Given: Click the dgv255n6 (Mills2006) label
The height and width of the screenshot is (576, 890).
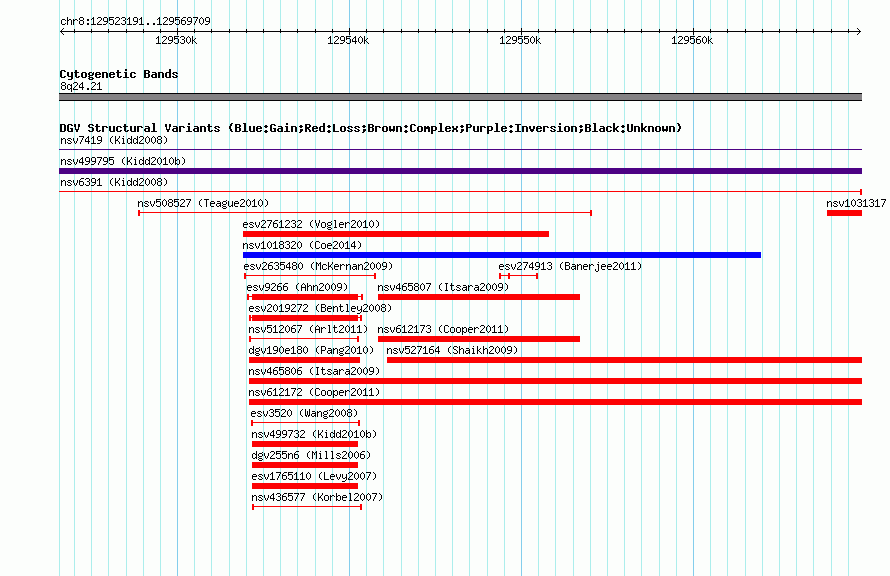Looking at the screenshot, I should point(311,455).
